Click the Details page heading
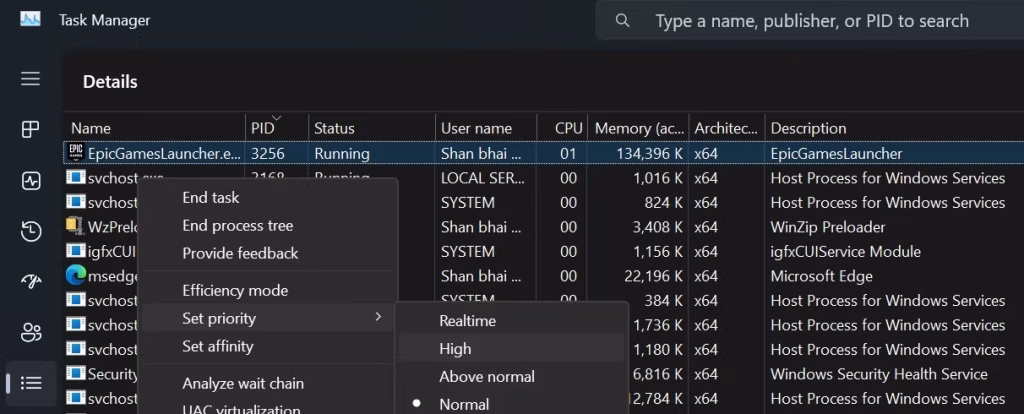This screenshot has height=414, width=1024. pos(110,82)
